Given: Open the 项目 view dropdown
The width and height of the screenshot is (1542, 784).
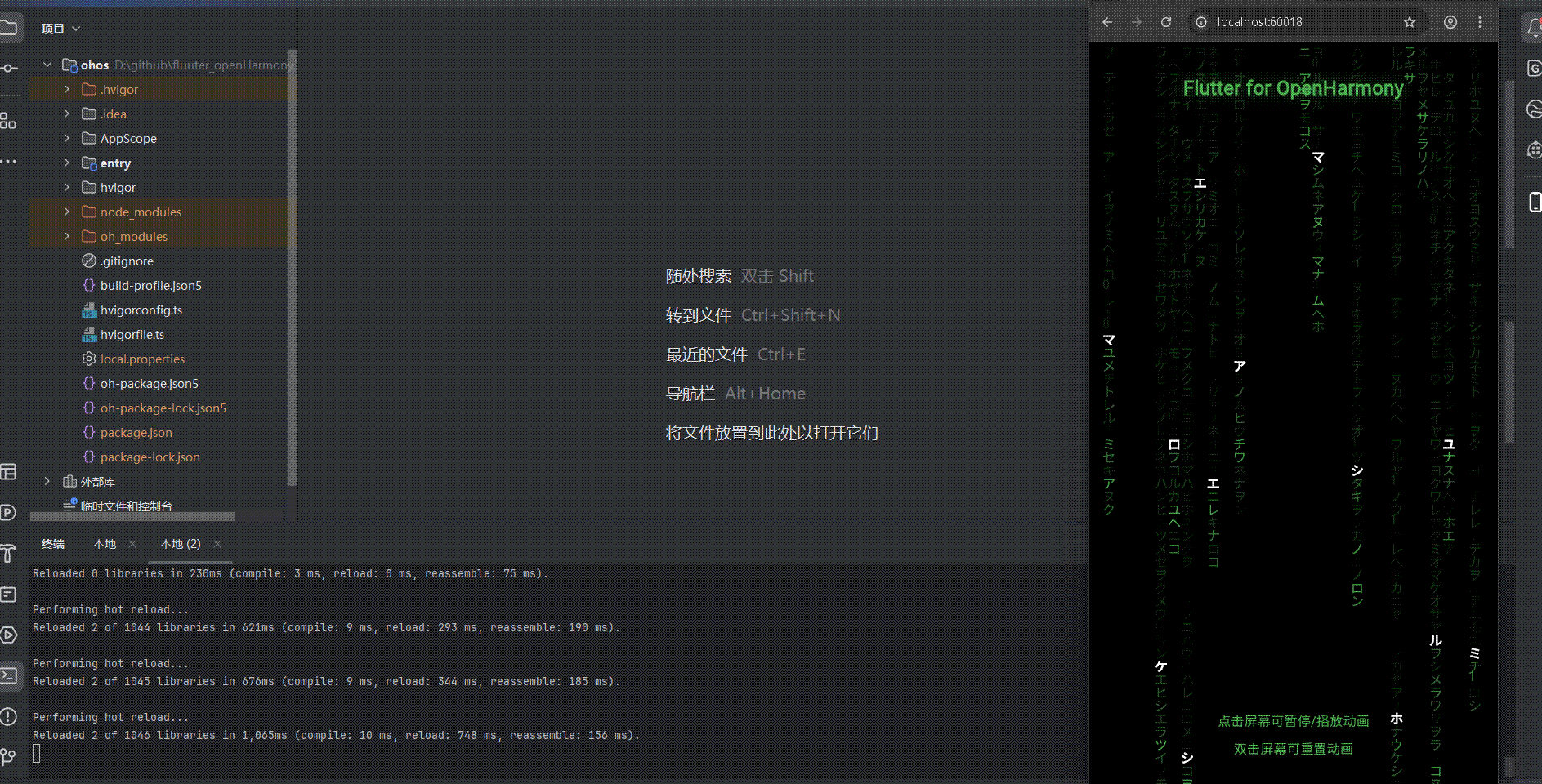Looking at the screenshot, I should (61, 29).
